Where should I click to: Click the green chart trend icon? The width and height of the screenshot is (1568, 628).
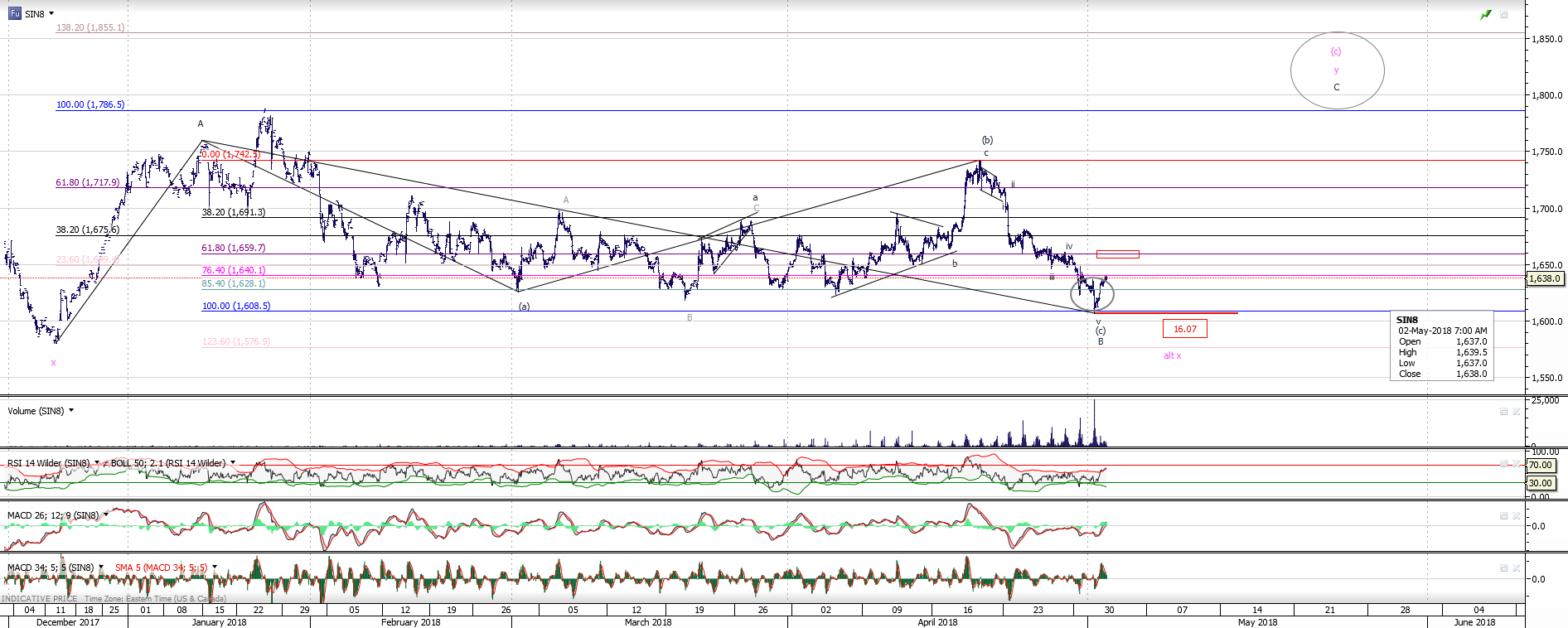1486,15
